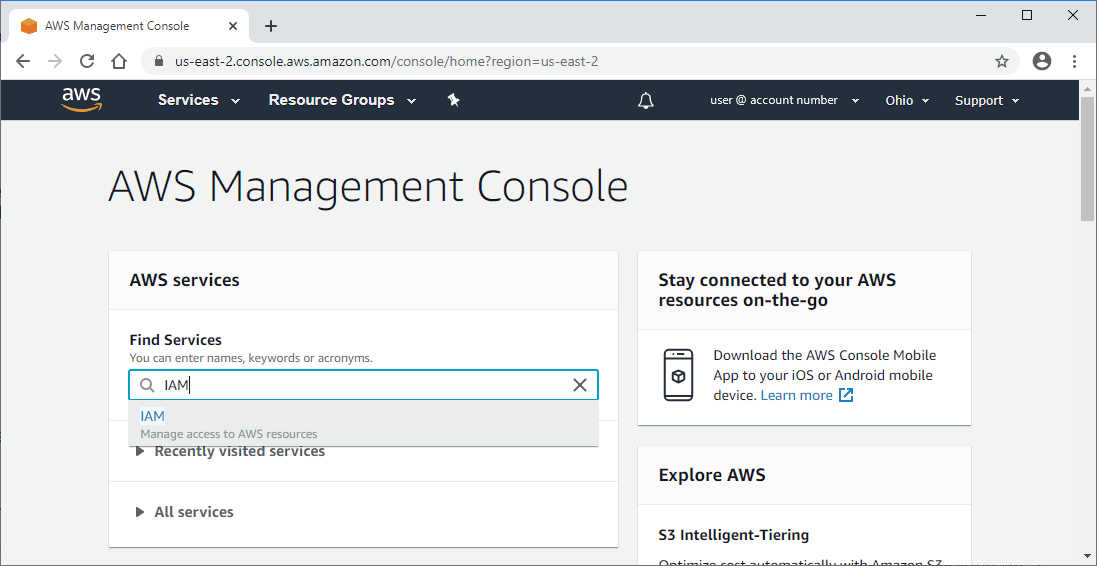
Task: Click in the Find Services search field
Action: pyautogui.click(x=363, y=385)
